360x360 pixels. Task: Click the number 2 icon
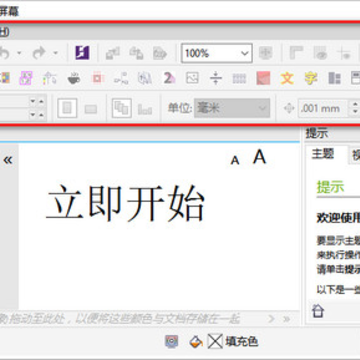(x=169, y=78)
